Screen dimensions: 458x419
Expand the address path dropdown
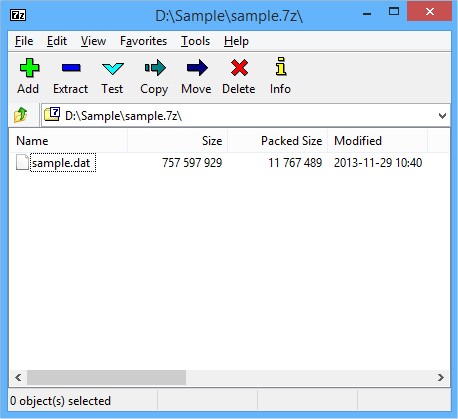click(442, 116)
